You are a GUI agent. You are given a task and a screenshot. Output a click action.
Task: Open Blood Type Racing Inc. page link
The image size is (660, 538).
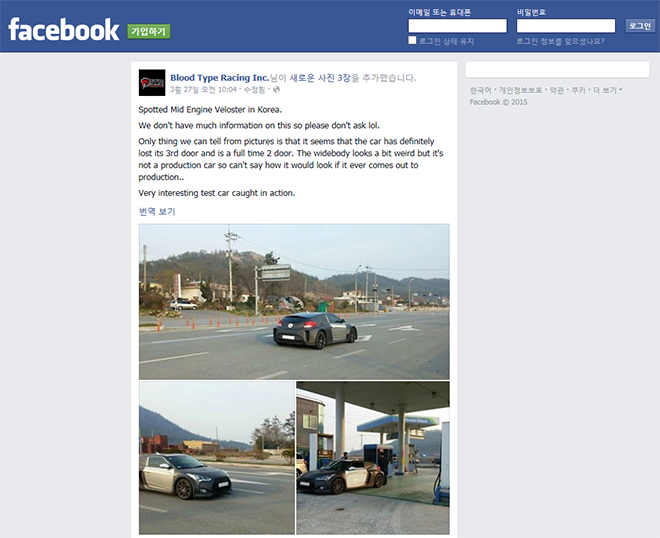point(219,78)
